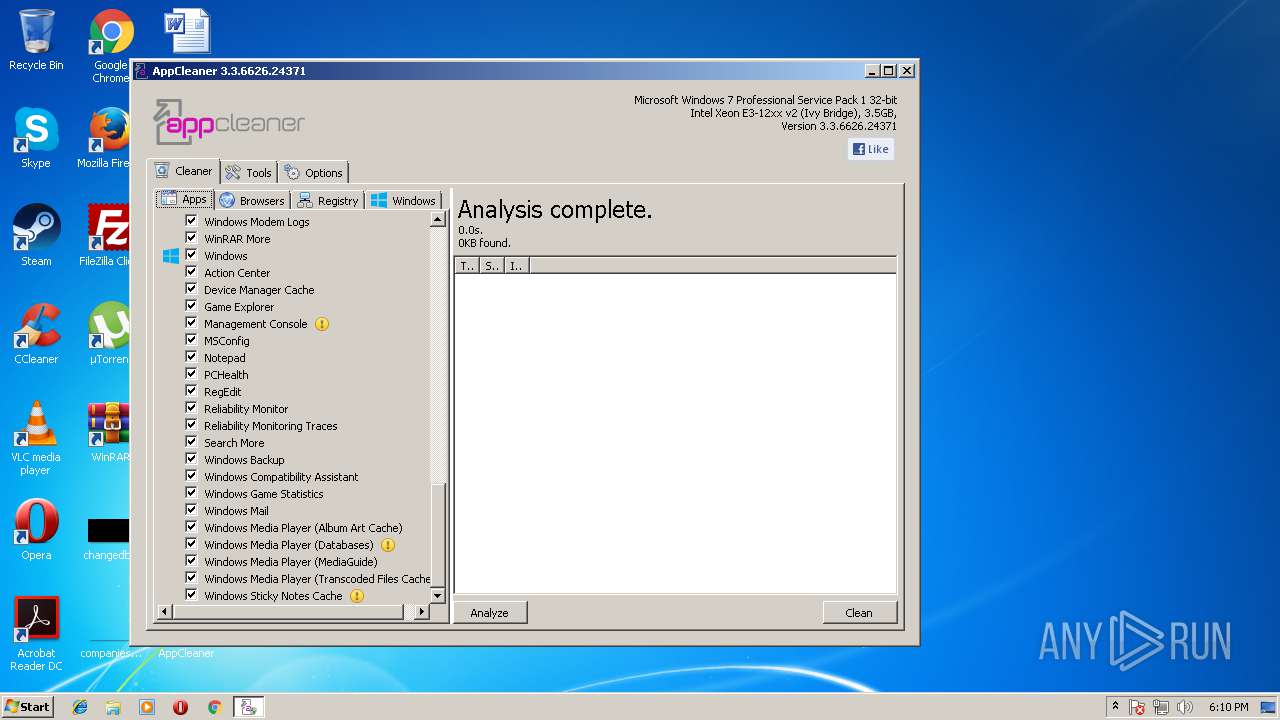Open Windows Media Player taskbar icon
This screenshot has height=720, width=1280.
[x=147, y=707]
